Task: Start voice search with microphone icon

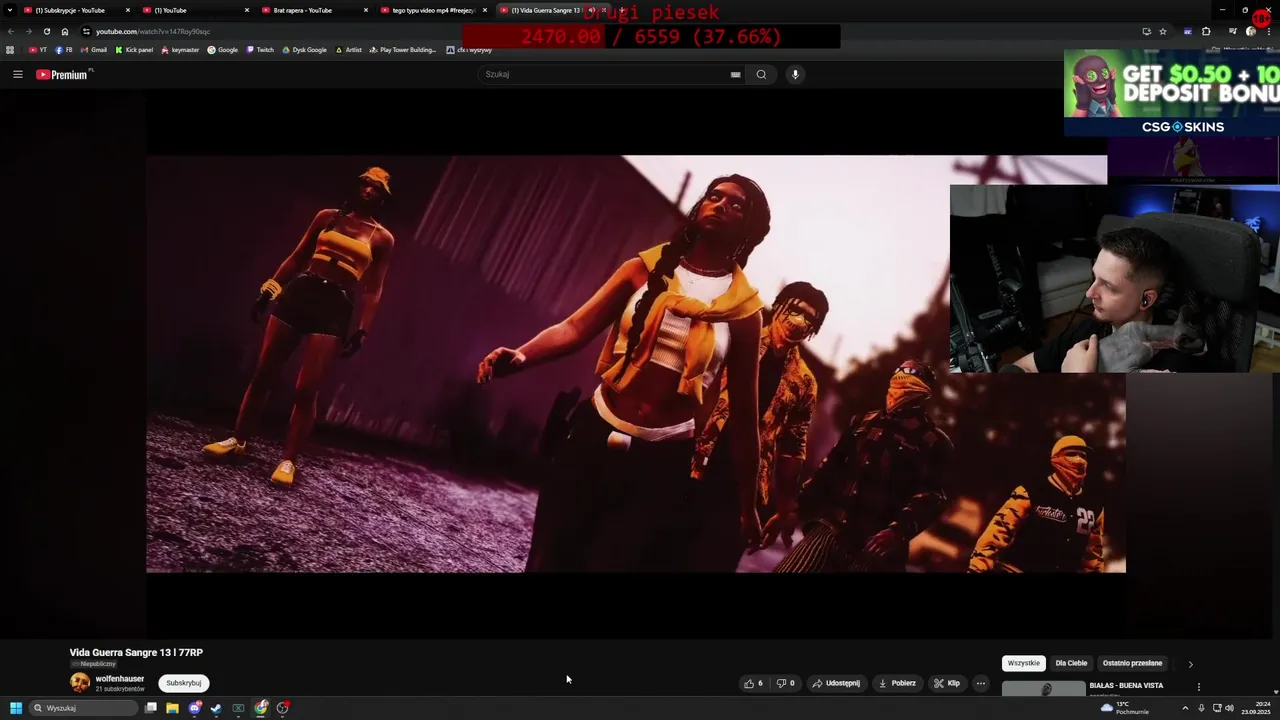Action: click(795, 74)
